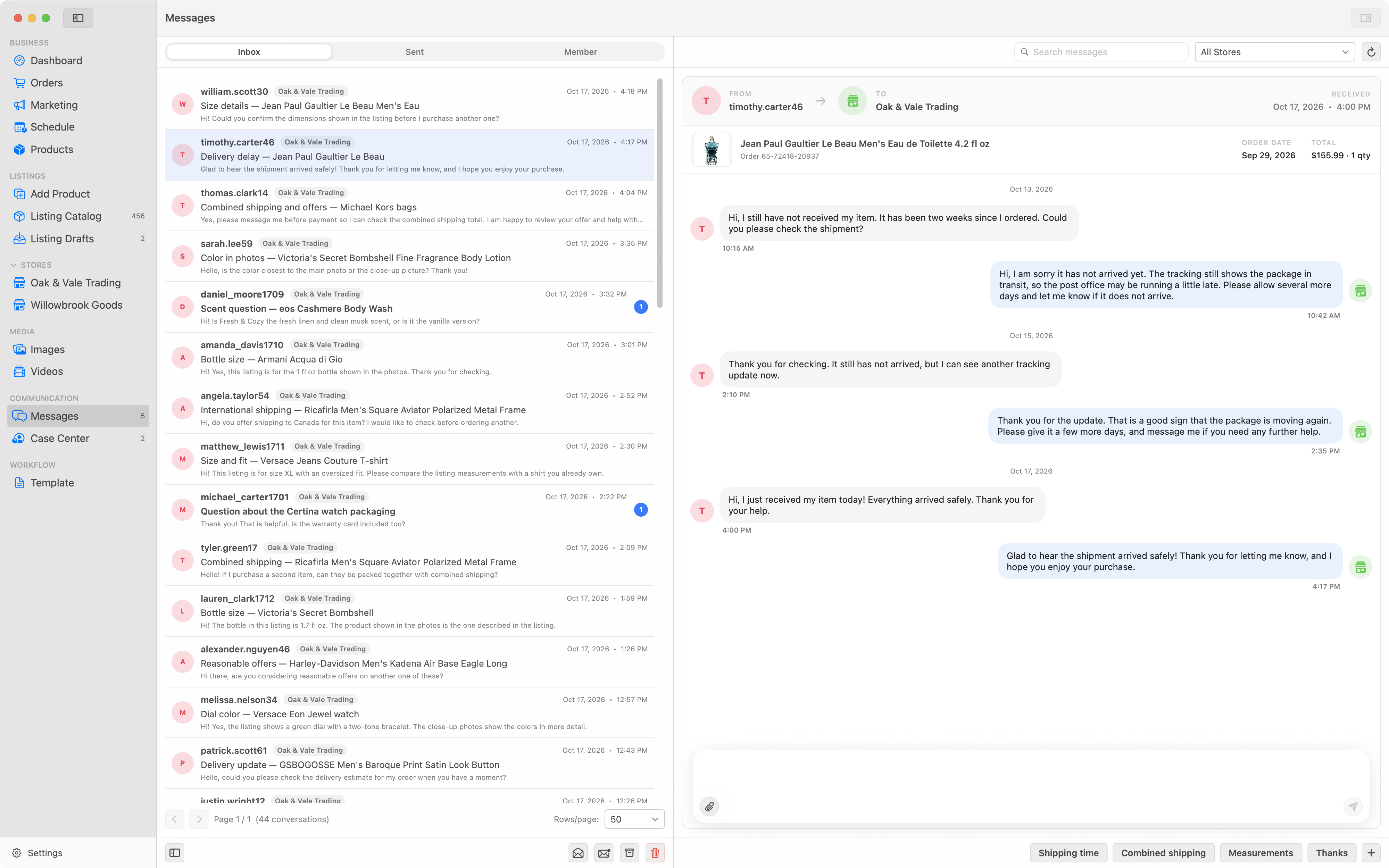Open the Case Center
This screenshot has height=868, width=1389.
[78, 438]
